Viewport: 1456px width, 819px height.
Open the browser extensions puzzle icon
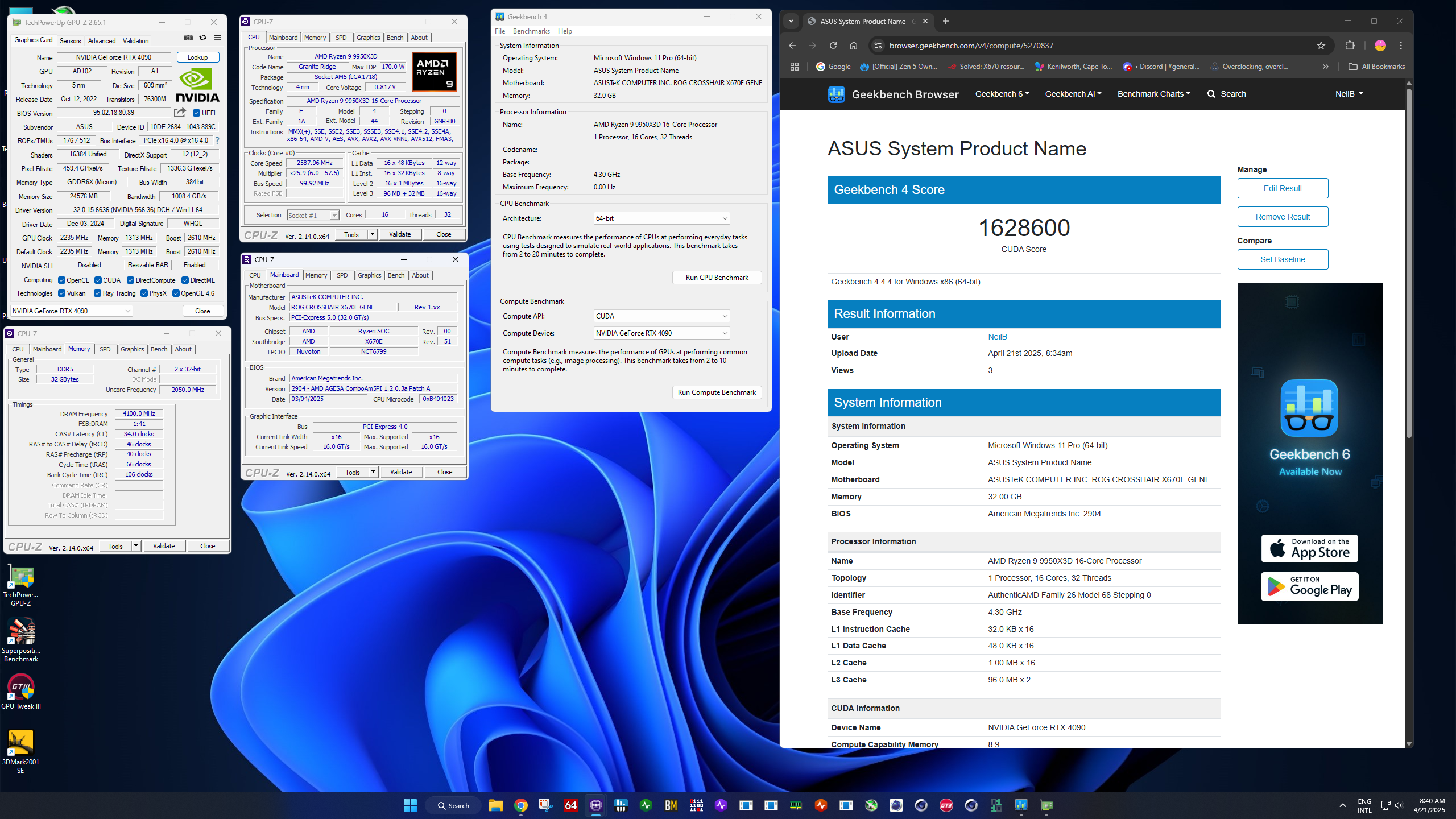click(x=1350, y=45)
